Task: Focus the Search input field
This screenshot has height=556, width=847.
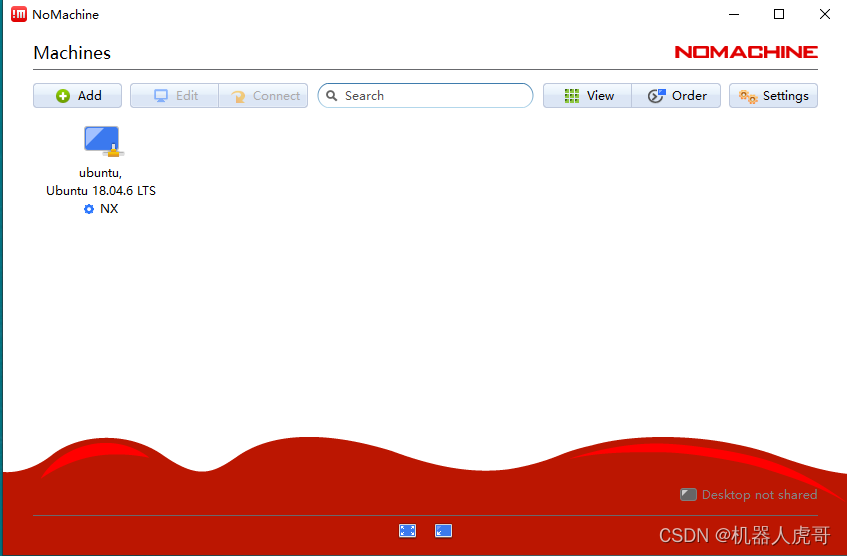Action: [x=425, y=96]
